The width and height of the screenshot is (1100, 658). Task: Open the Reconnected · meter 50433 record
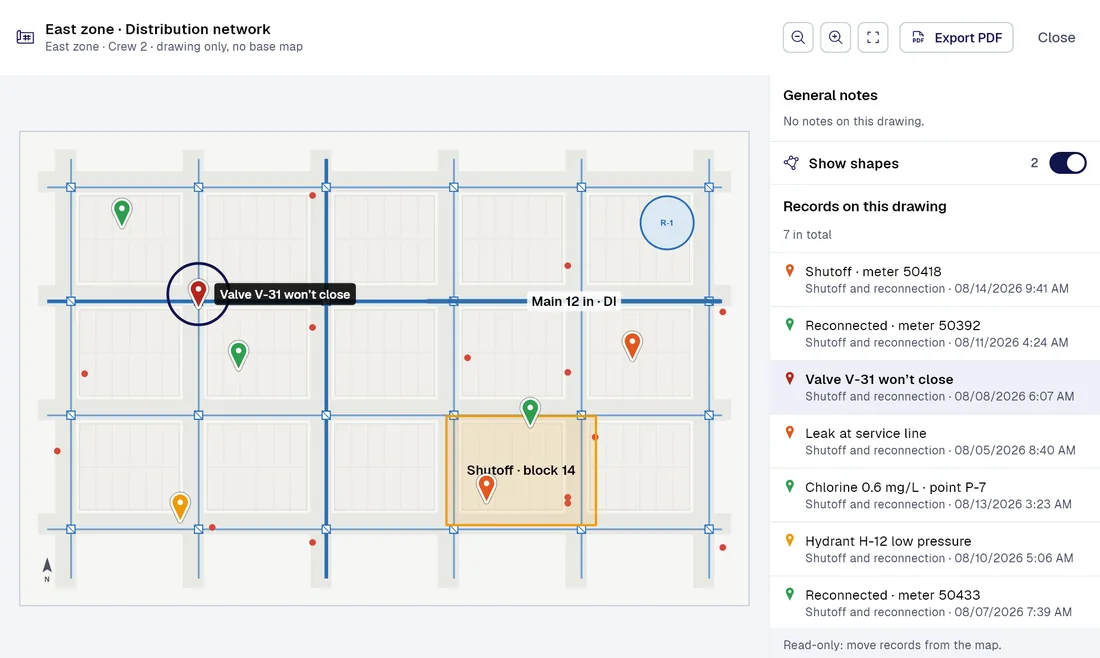[934, 603]
